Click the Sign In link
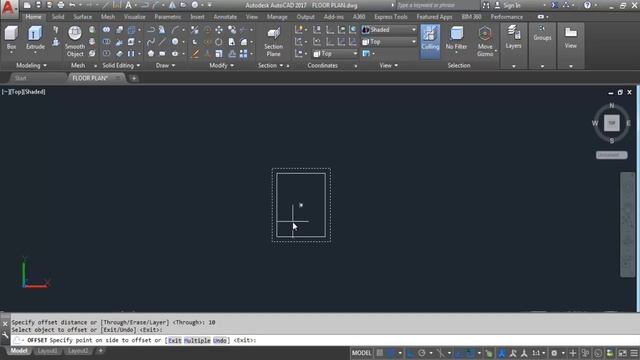Screen dimensions: 640x360 click(x=511, y=5)
